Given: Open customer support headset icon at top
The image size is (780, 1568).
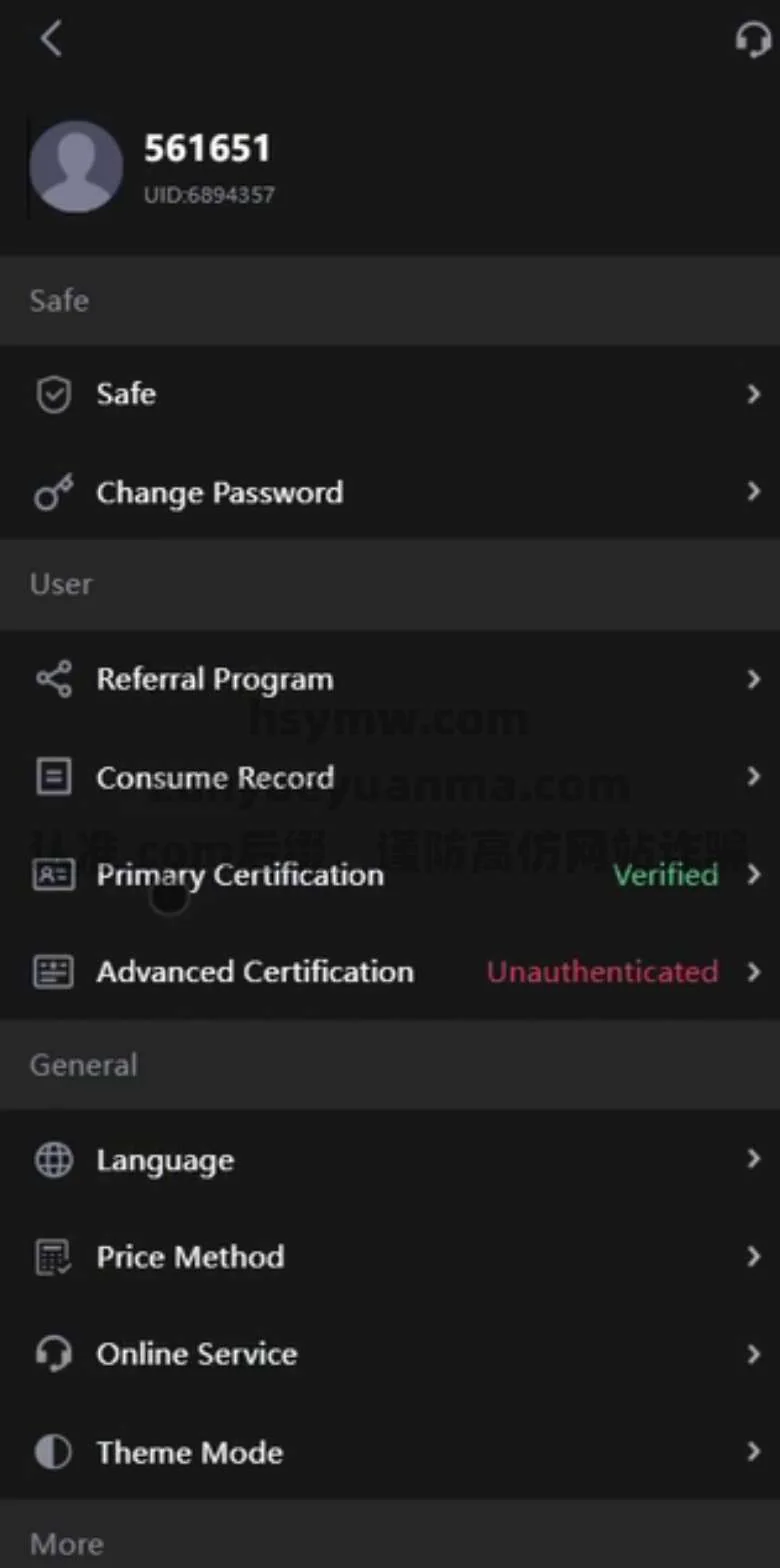Looking at the screenshot, I should (752, 39).
